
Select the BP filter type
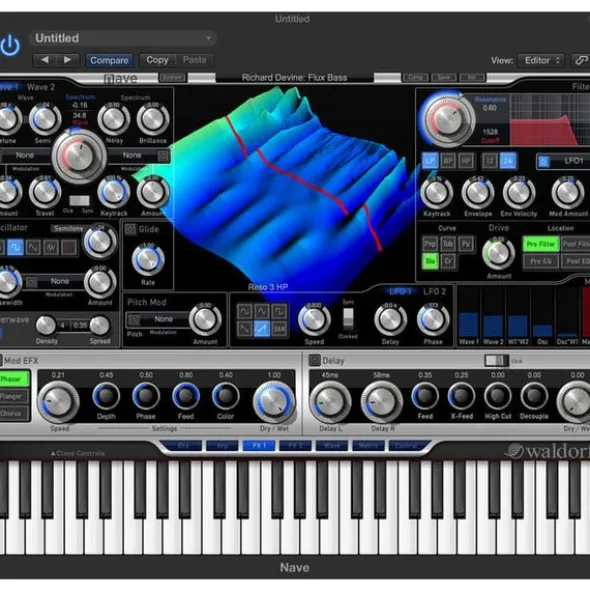[x=448, y=161]
